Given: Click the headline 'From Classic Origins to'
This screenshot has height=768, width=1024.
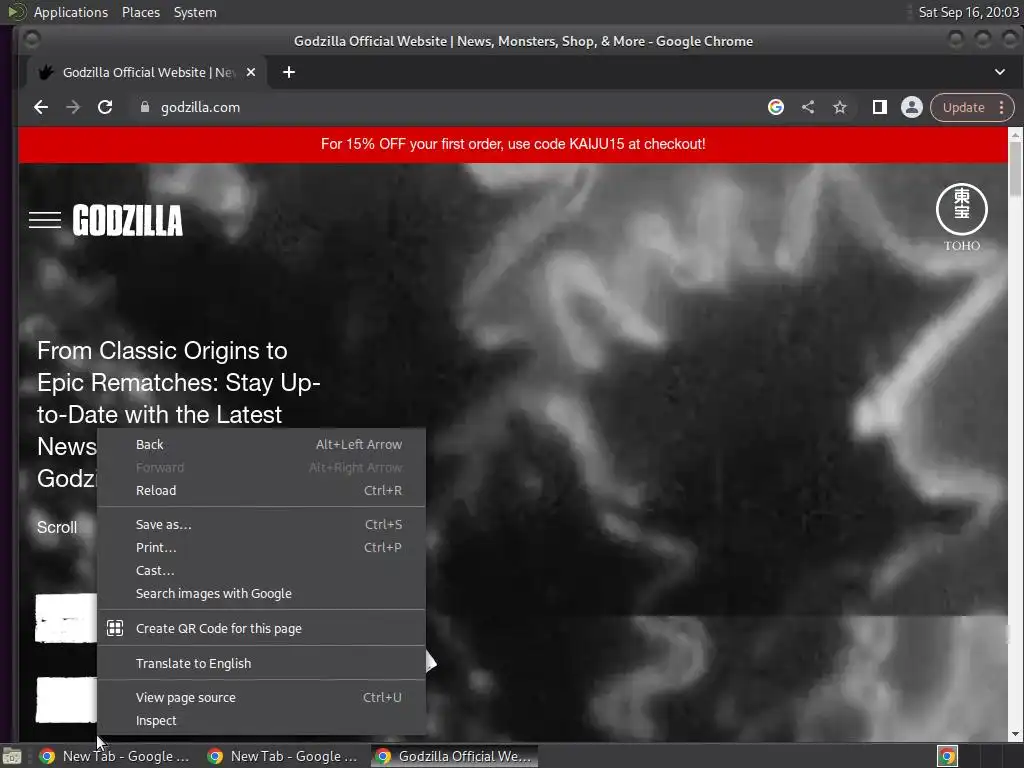Looking at the screenshot, I should (x=162, y=351).
